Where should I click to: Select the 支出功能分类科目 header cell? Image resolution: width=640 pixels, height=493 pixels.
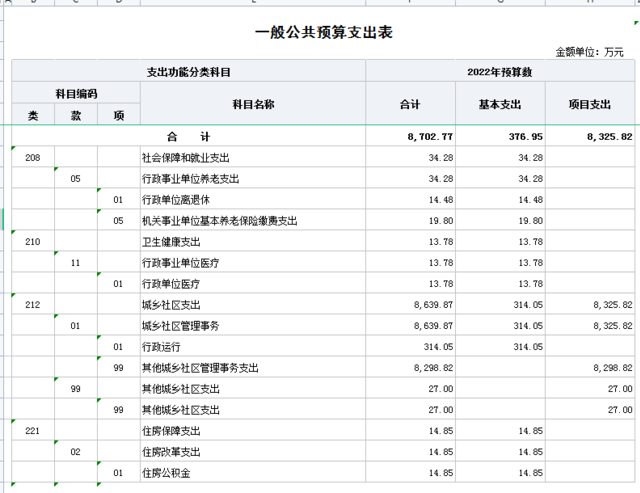click(x=188, y=73)
